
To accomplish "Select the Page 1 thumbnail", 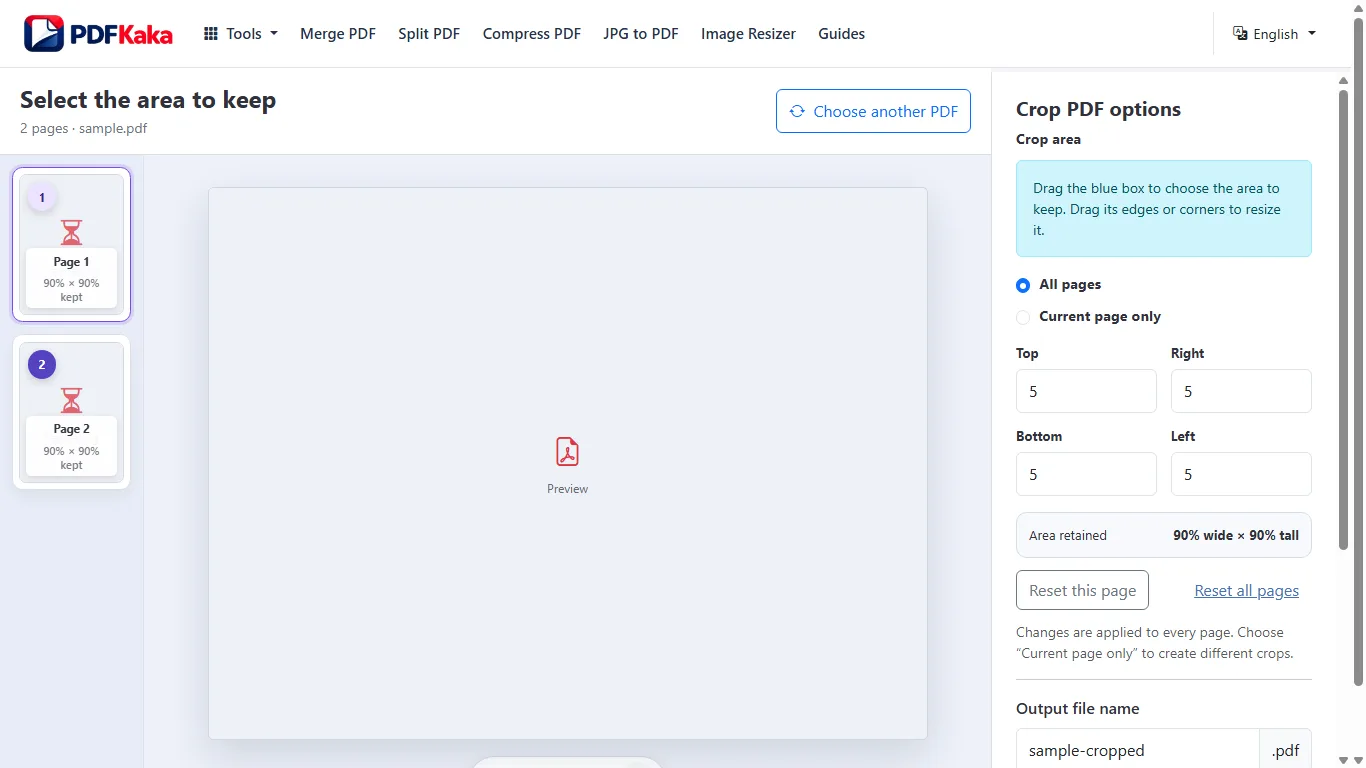I will (x=71, y=245).
